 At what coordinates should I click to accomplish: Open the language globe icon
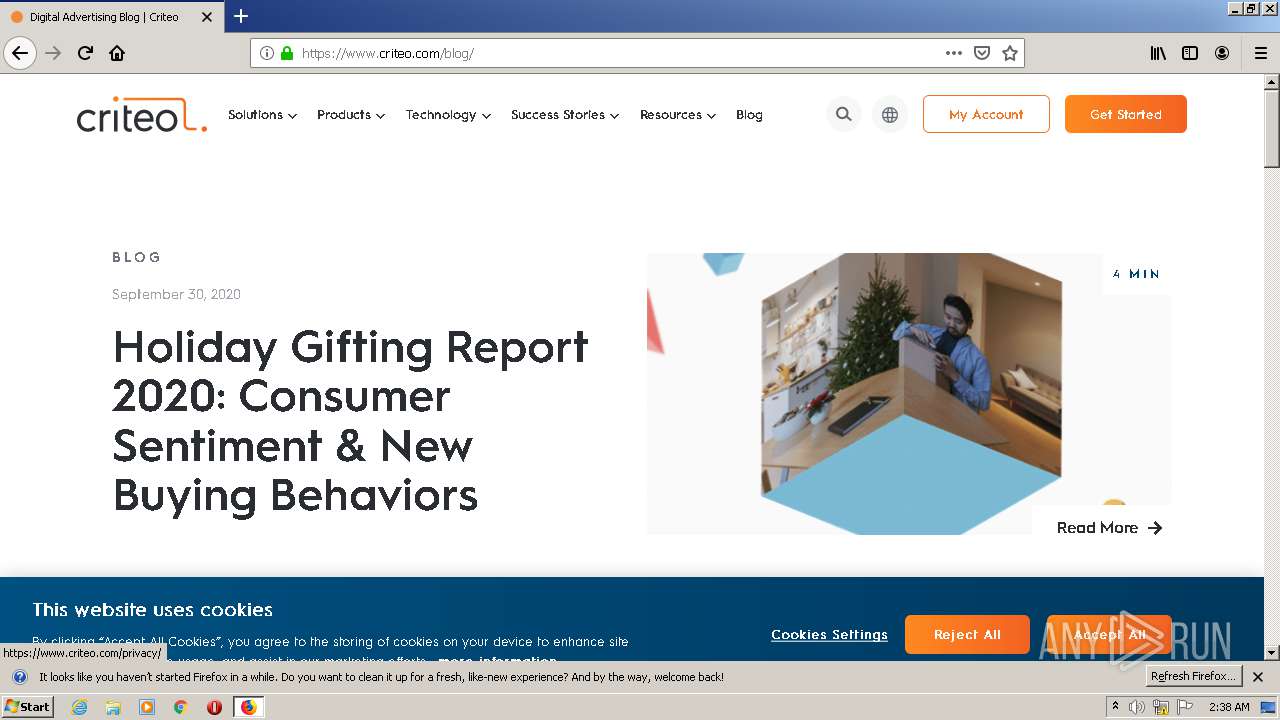click(890, 115)
